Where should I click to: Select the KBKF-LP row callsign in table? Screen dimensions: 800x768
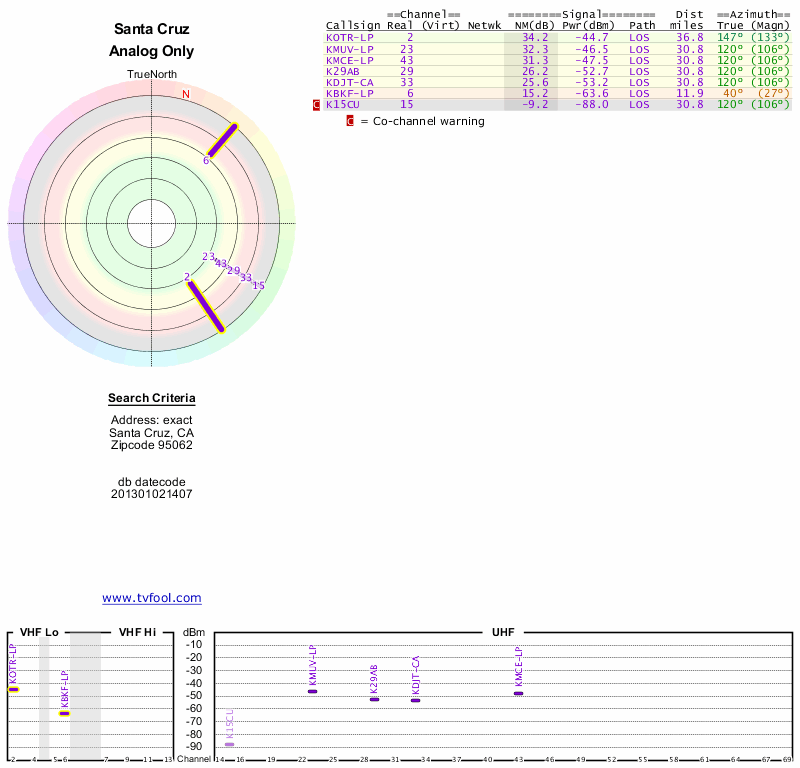(x=349, y=93)
